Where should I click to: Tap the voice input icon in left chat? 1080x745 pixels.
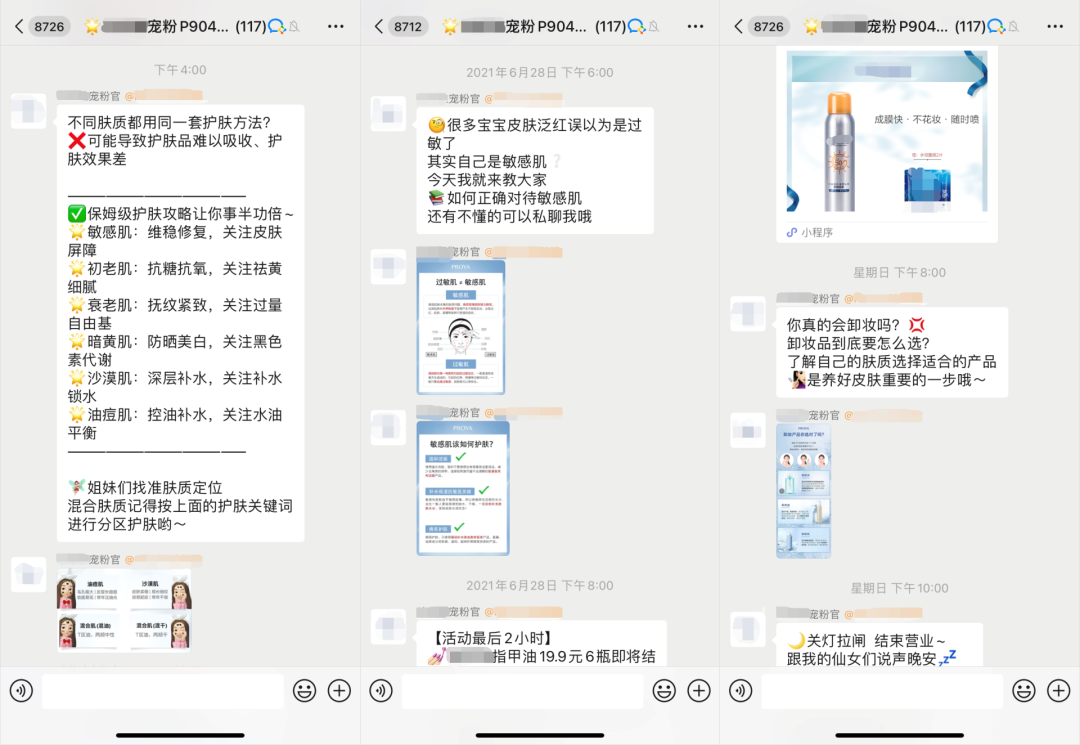tap(21, 690)
